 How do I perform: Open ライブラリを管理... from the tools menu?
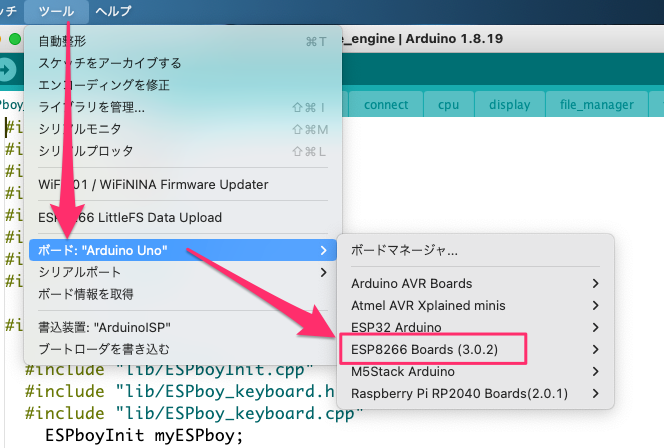tap(92, 107)
